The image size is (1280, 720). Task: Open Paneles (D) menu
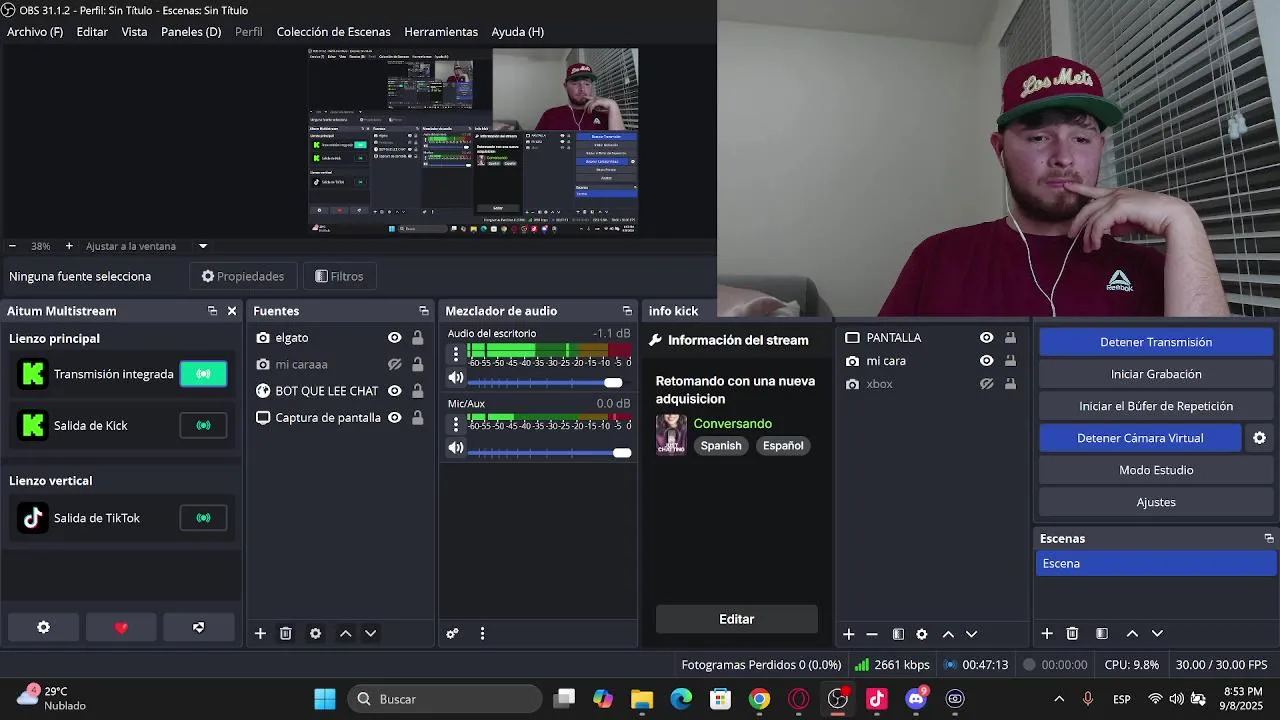click(191, 32)
